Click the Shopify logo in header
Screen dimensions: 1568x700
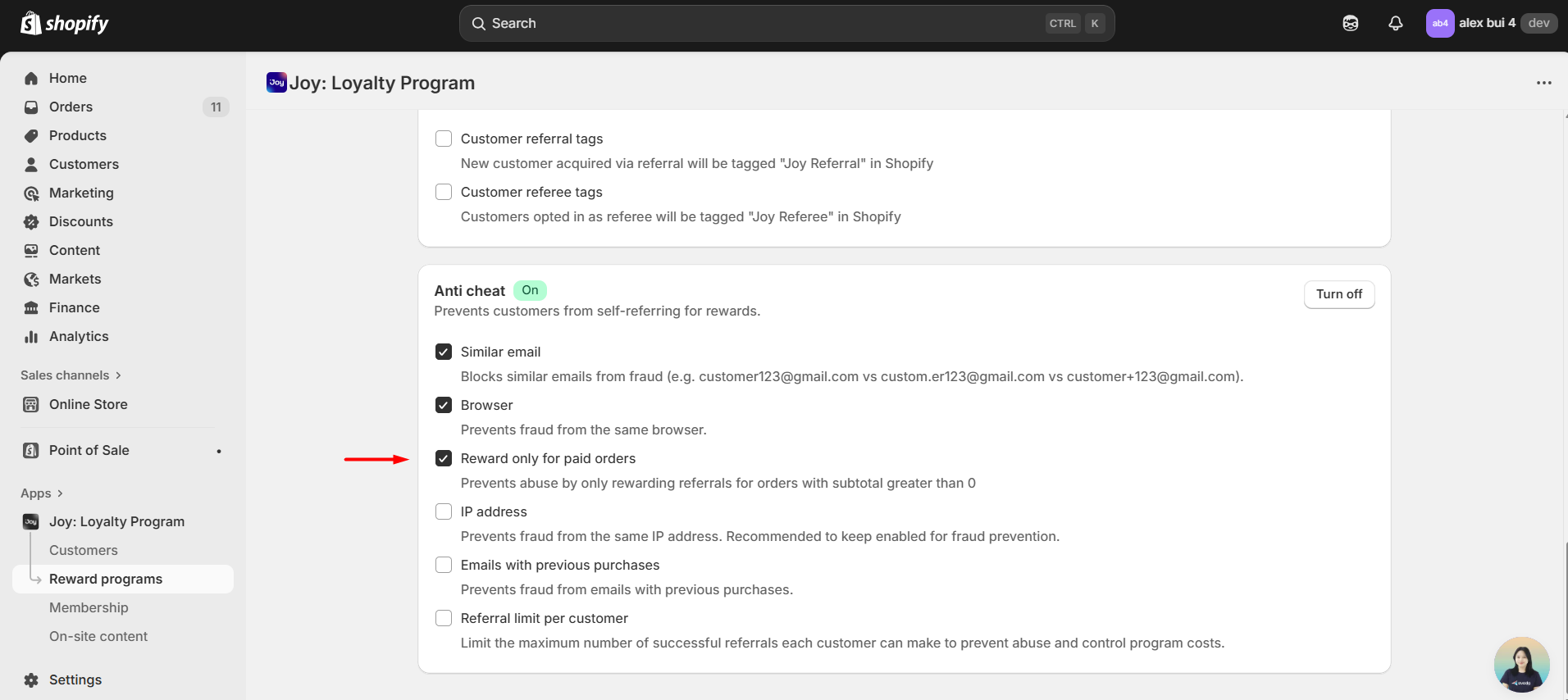tap(64, 23)
